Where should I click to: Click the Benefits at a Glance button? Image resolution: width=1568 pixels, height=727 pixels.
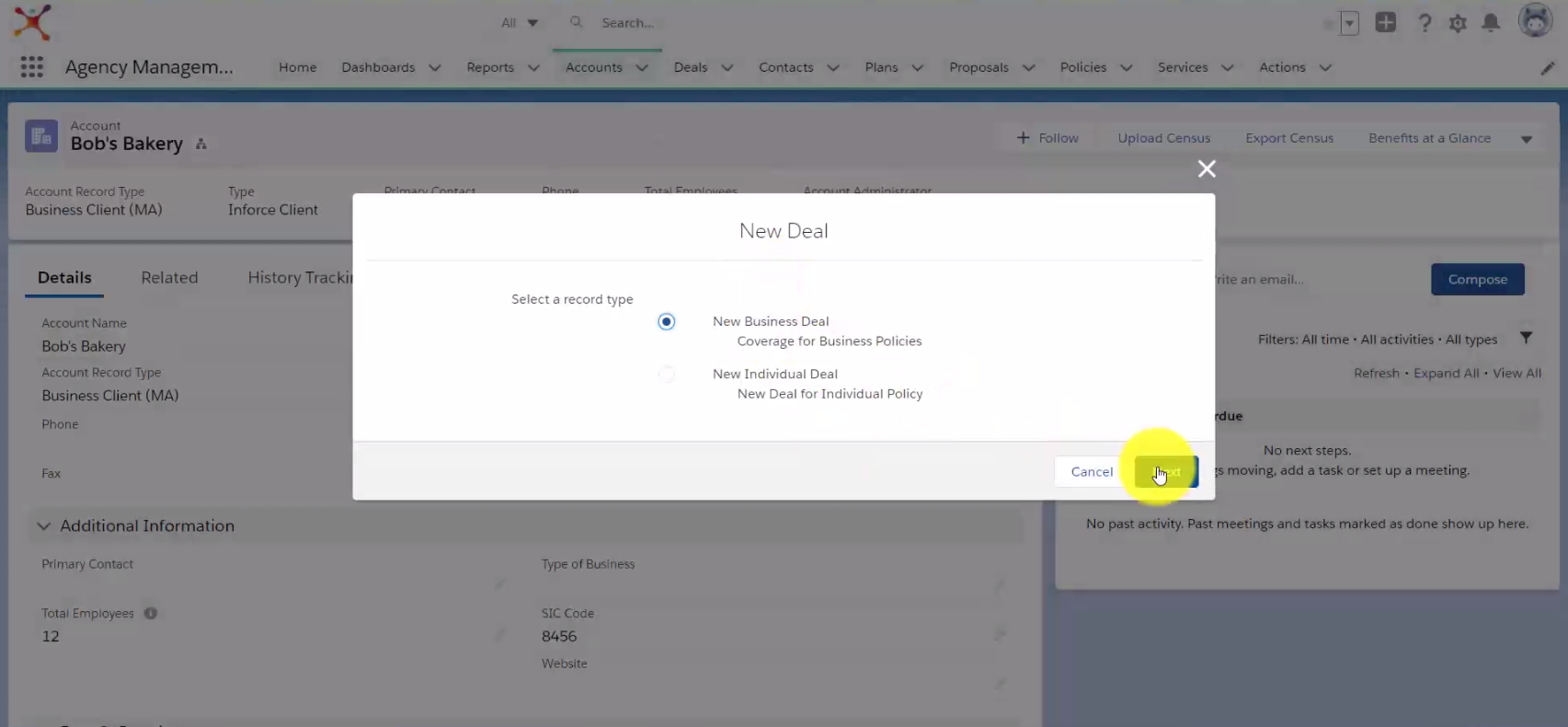[x=1430, y=138]
